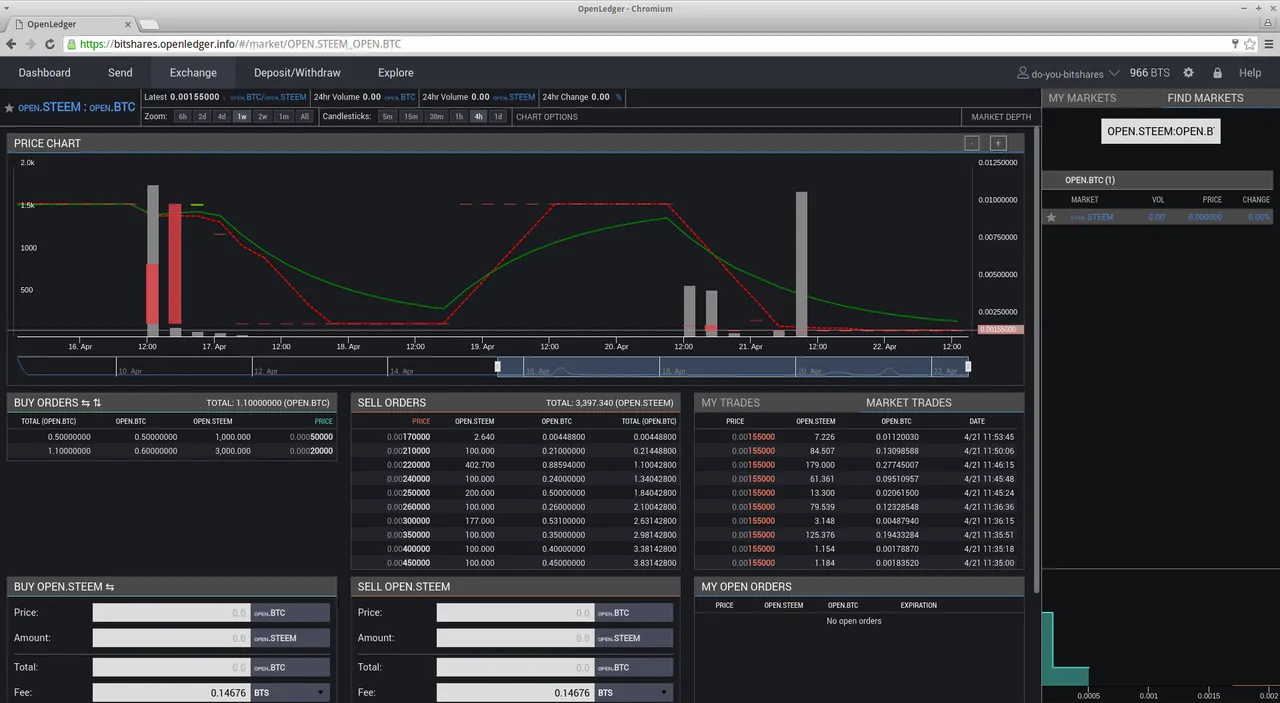This screenshot has height=703, width=1280.
Task: Set chart zoom to 2d
Action: pyautogui.click(x=202, y=117)
